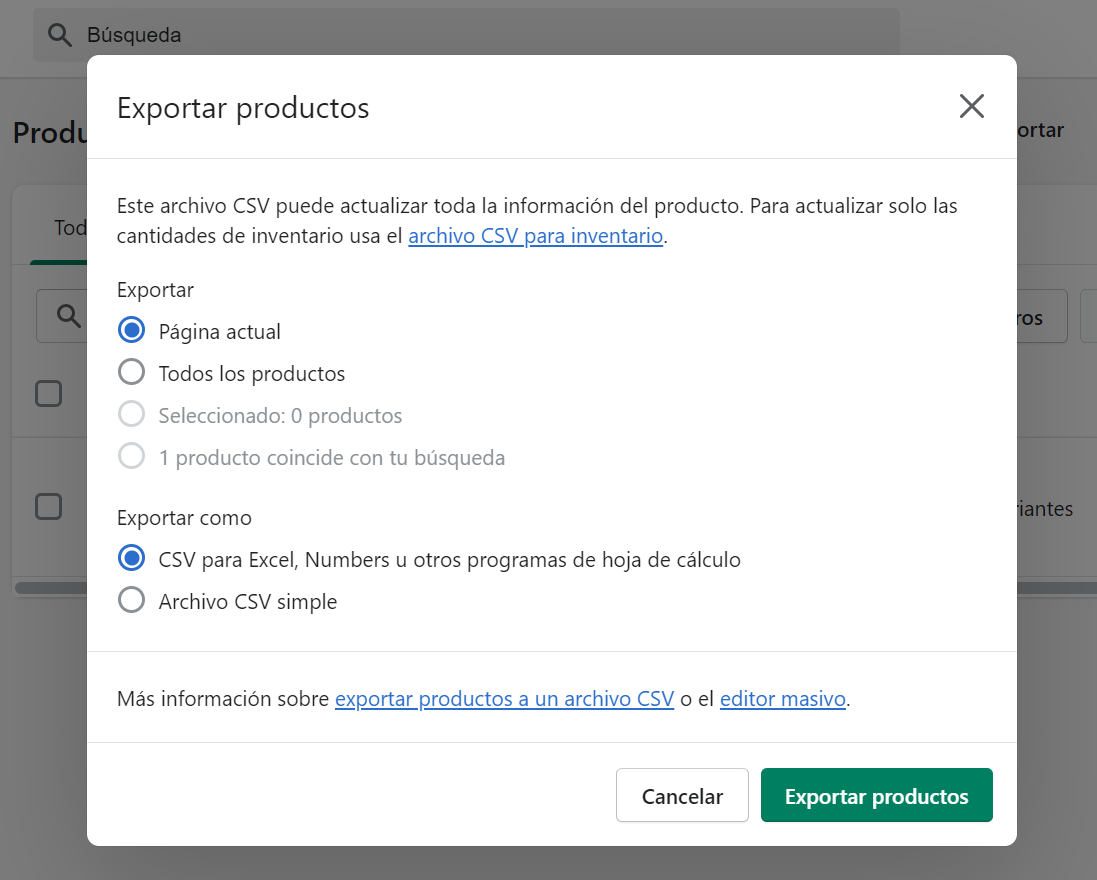The height and width of the screenshot is (880, 1097).
Task: Click the product filter search icon
Action: click(68, 317)
